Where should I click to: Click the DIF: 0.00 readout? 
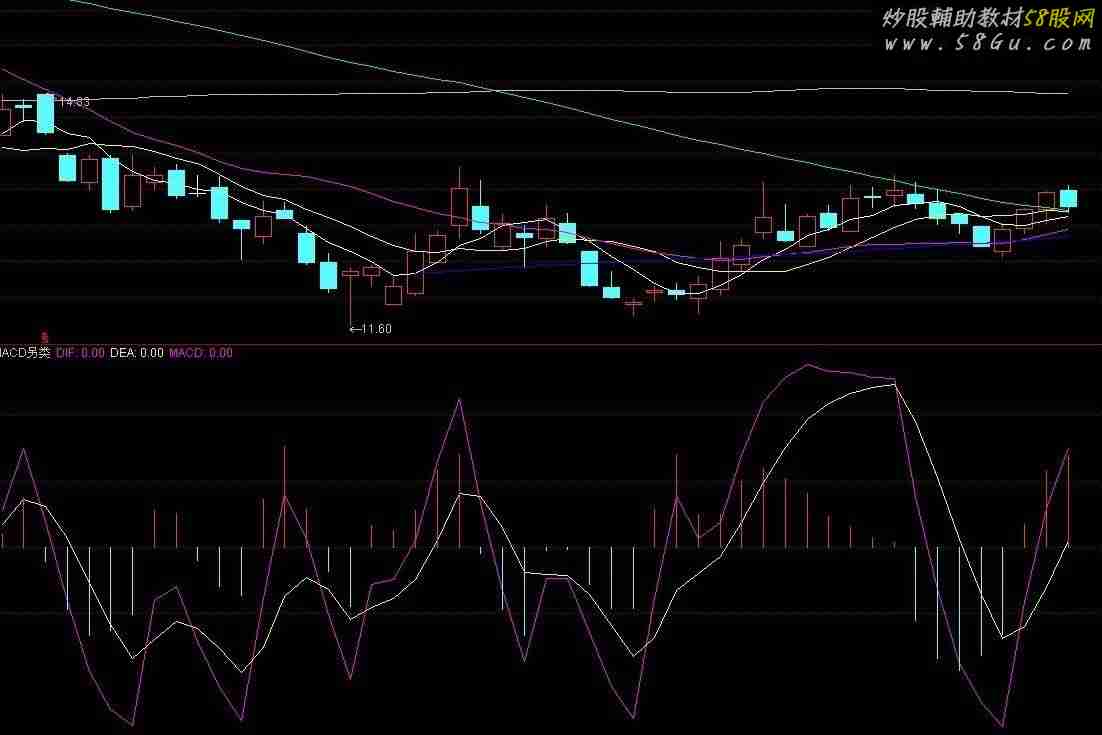click(80, 353)
